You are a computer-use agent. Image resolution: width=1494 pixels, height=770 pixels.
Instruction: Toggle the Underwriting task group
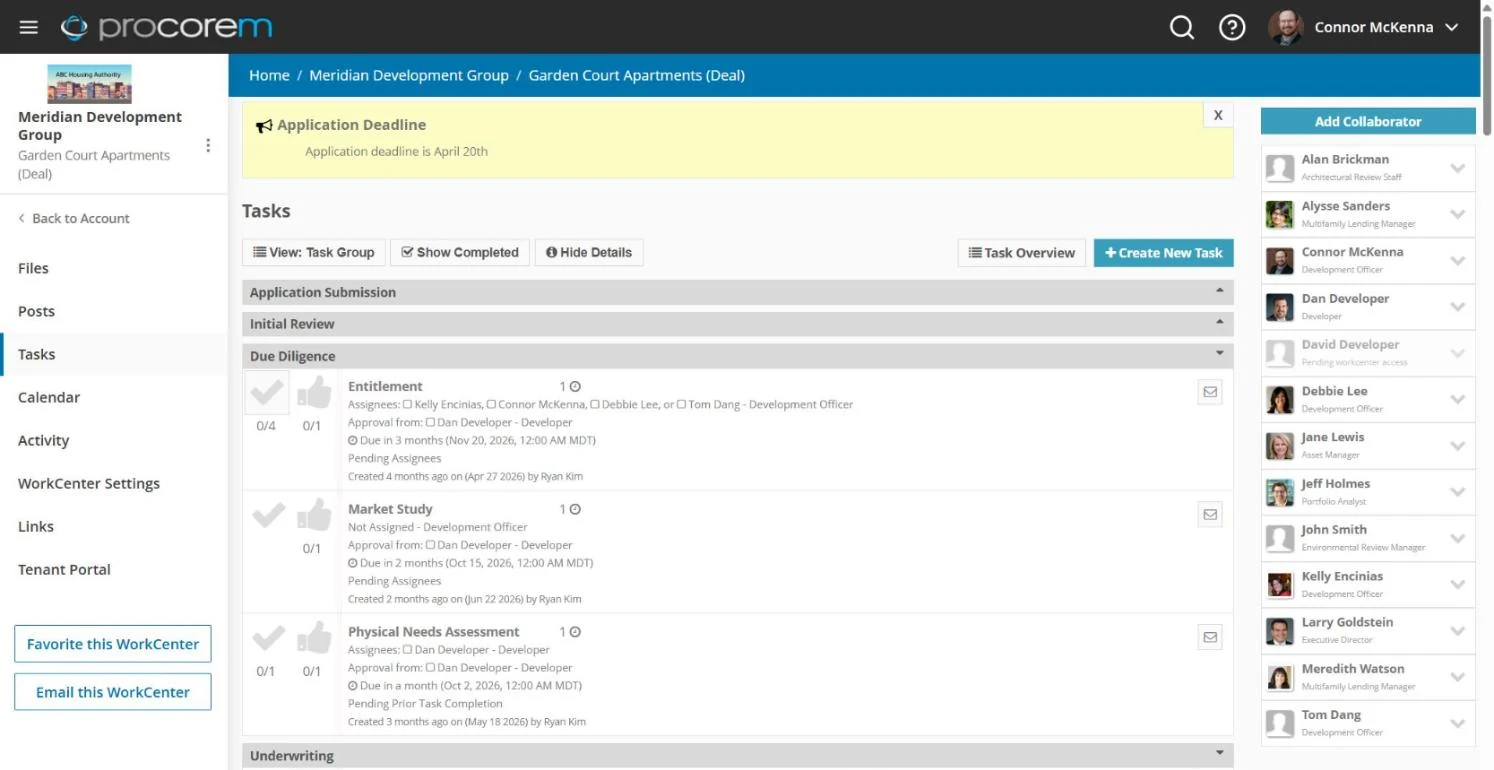[737, 755]
